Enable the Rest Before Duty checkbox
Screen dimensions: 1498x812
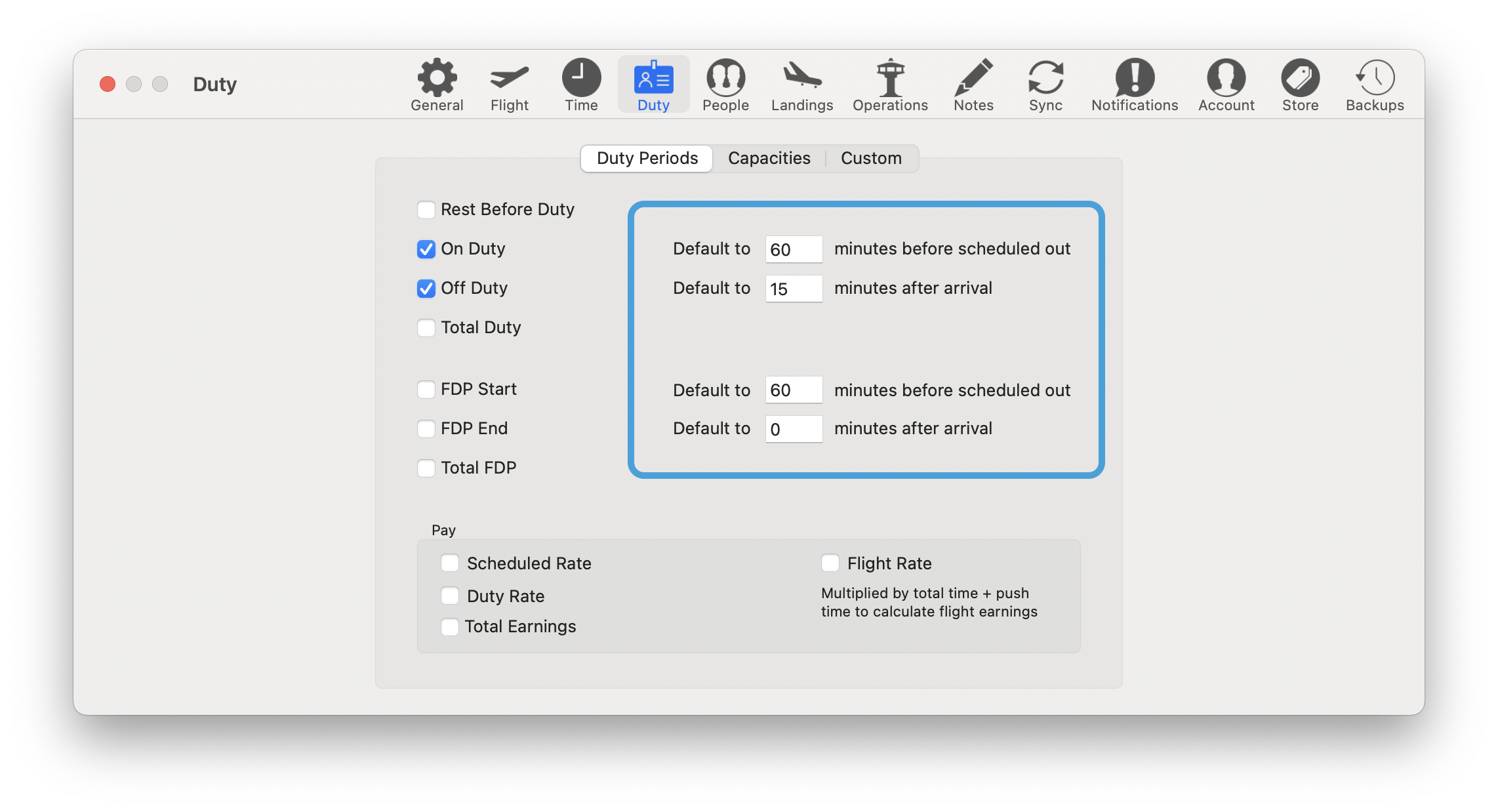(426, 210)
